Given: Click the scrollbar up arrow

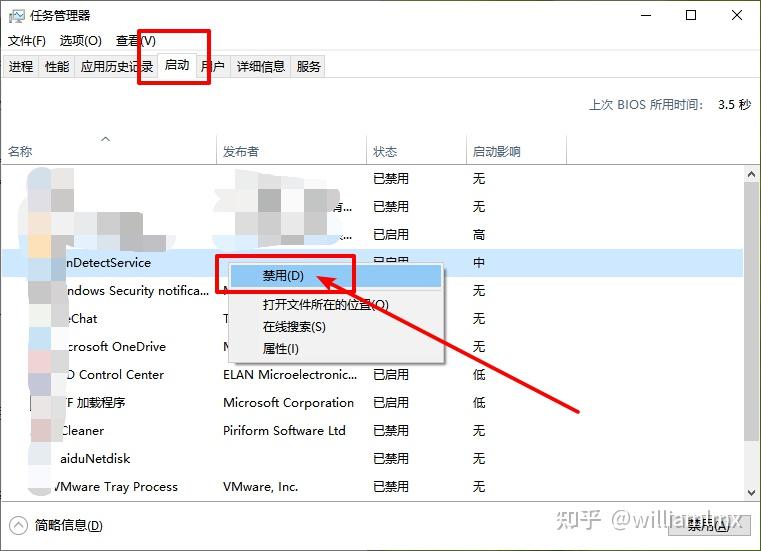Looking at the screenshot, I should 751,175.
